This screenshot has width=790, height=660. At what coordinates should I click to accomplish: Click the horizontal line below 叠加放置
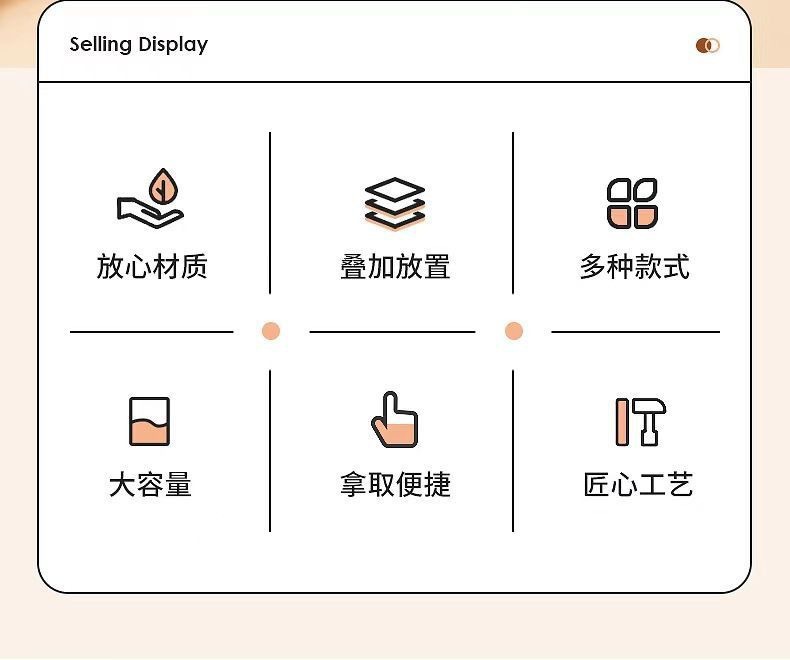tap(392, 332)
